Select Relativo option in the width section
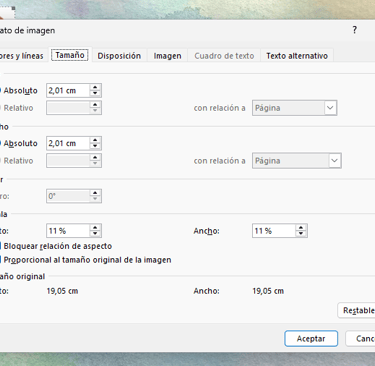This screenshot has width=375, height=366. [x=17, y=161]
